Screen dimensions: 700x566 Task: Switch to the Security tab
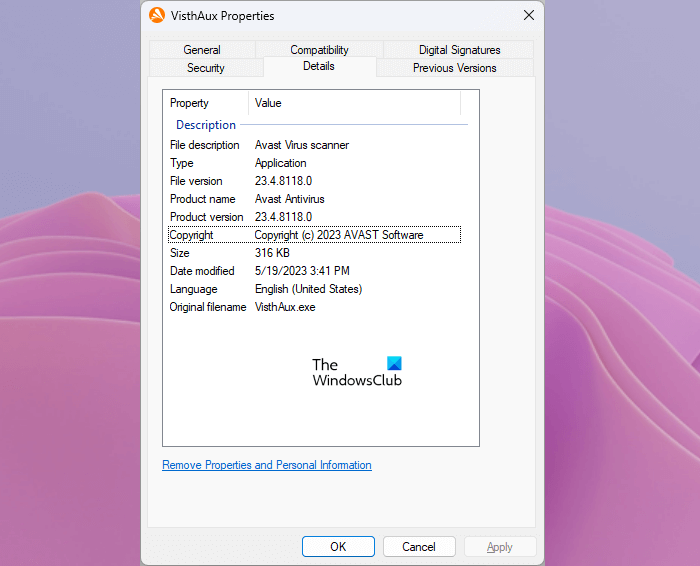click(206, 68)
